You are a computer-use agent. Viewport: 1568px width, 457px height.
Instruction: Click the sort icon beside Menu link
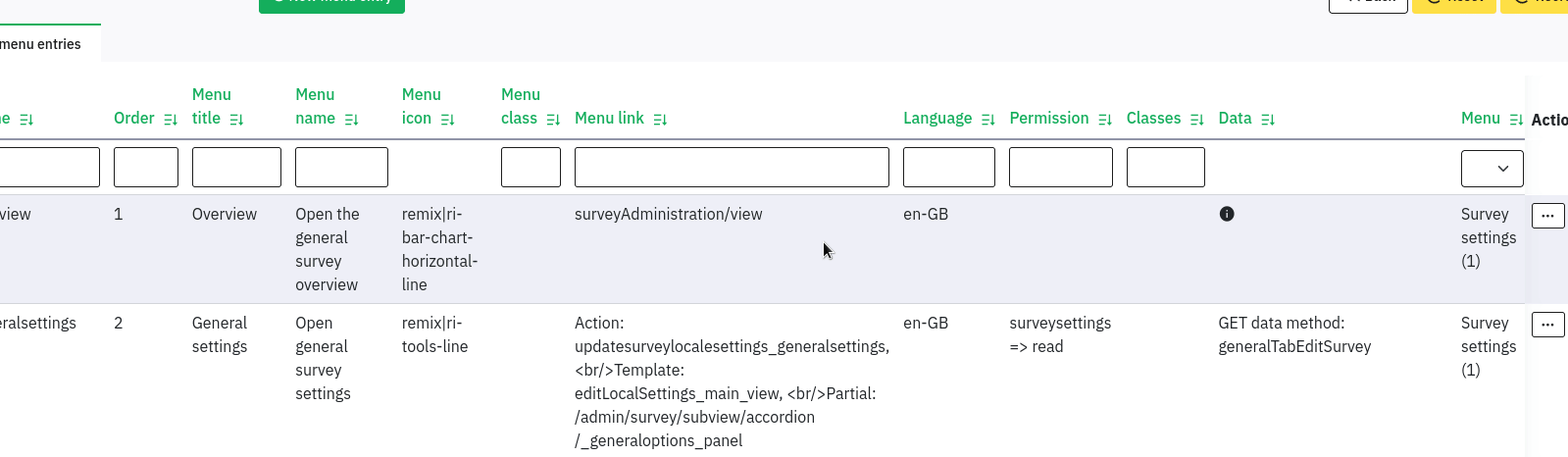coord(660,120)
